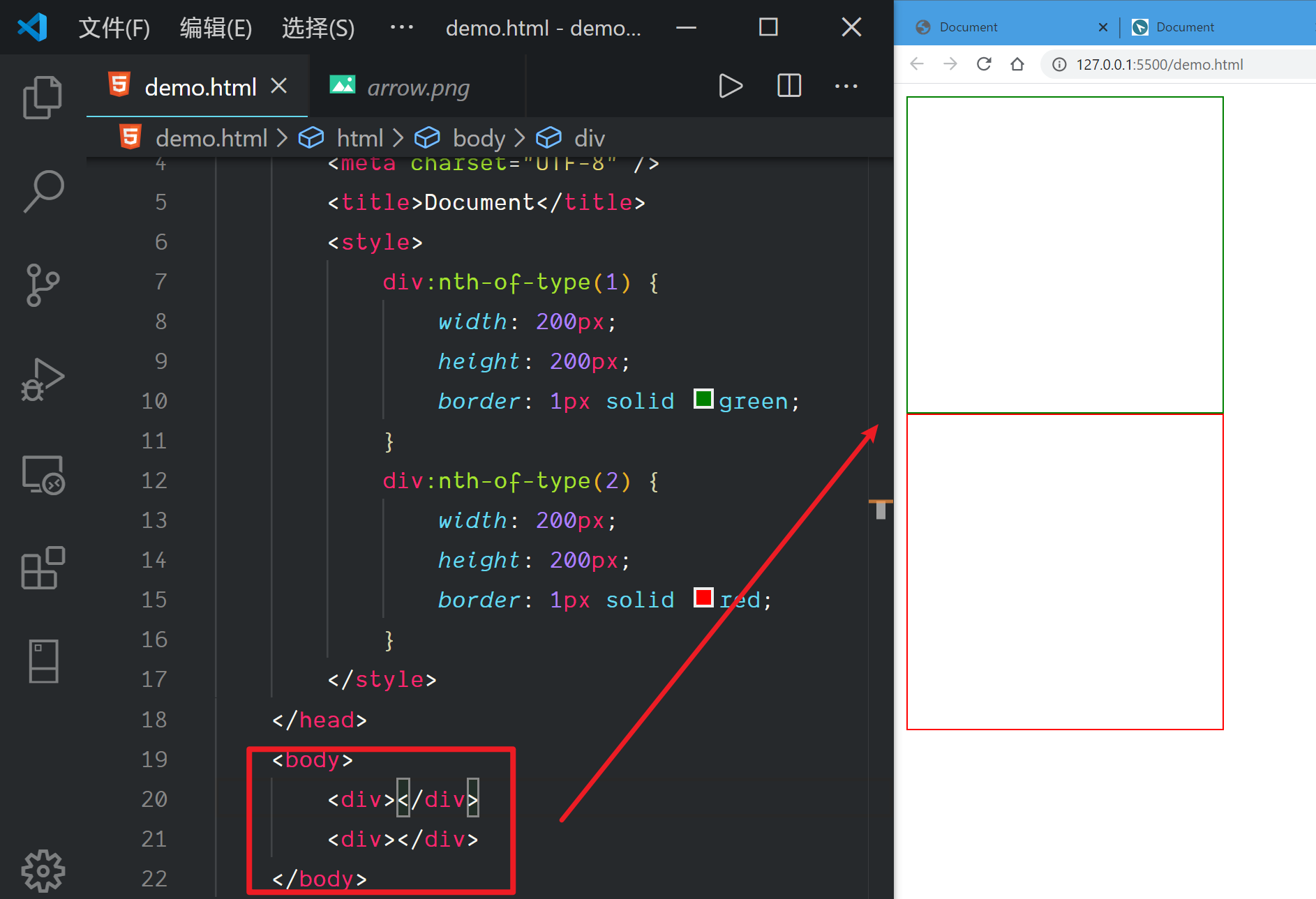Open the editor More Actions menu
Screen dimensions: 1316x899
[x=846, y=86]
